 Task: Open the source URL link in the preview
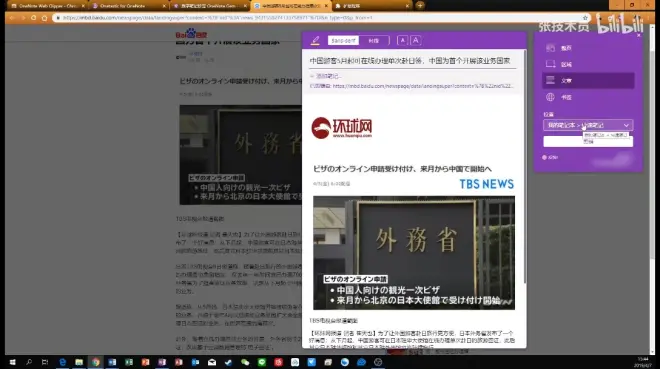coord(423,86)
